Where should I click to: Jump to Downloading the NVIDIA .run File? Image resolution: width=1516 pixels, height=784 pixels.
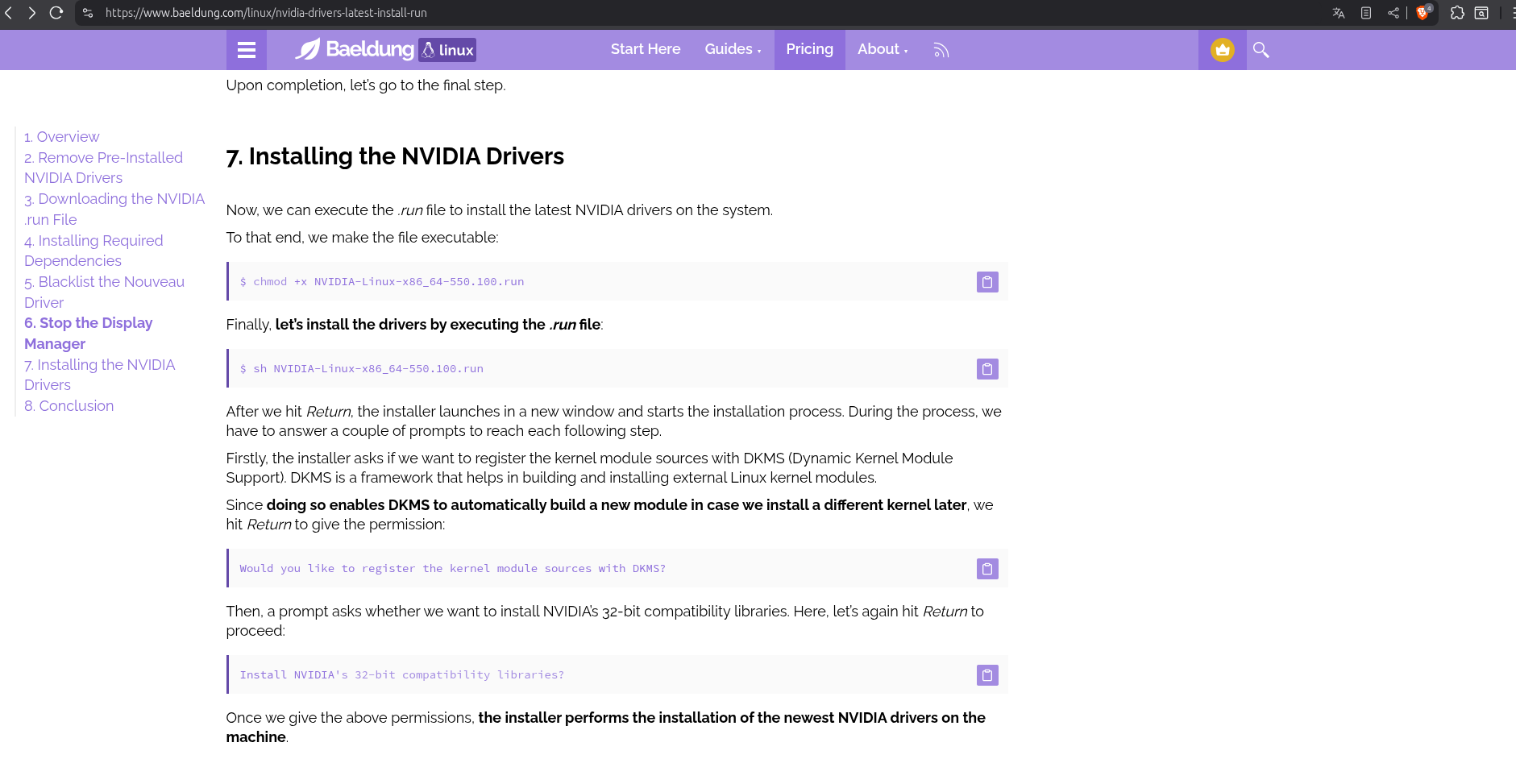[114, 209]
